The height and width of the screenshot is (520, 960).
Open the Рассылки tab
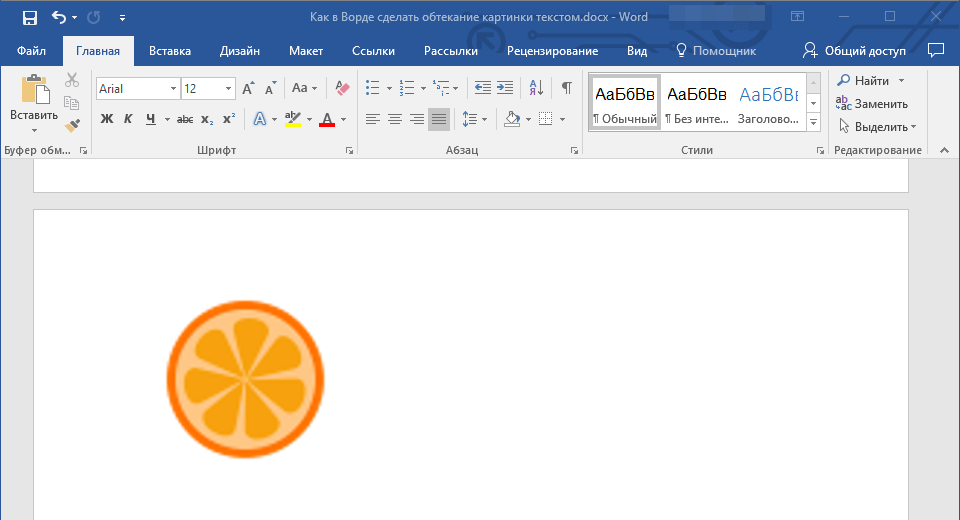[x=451, y=51]
